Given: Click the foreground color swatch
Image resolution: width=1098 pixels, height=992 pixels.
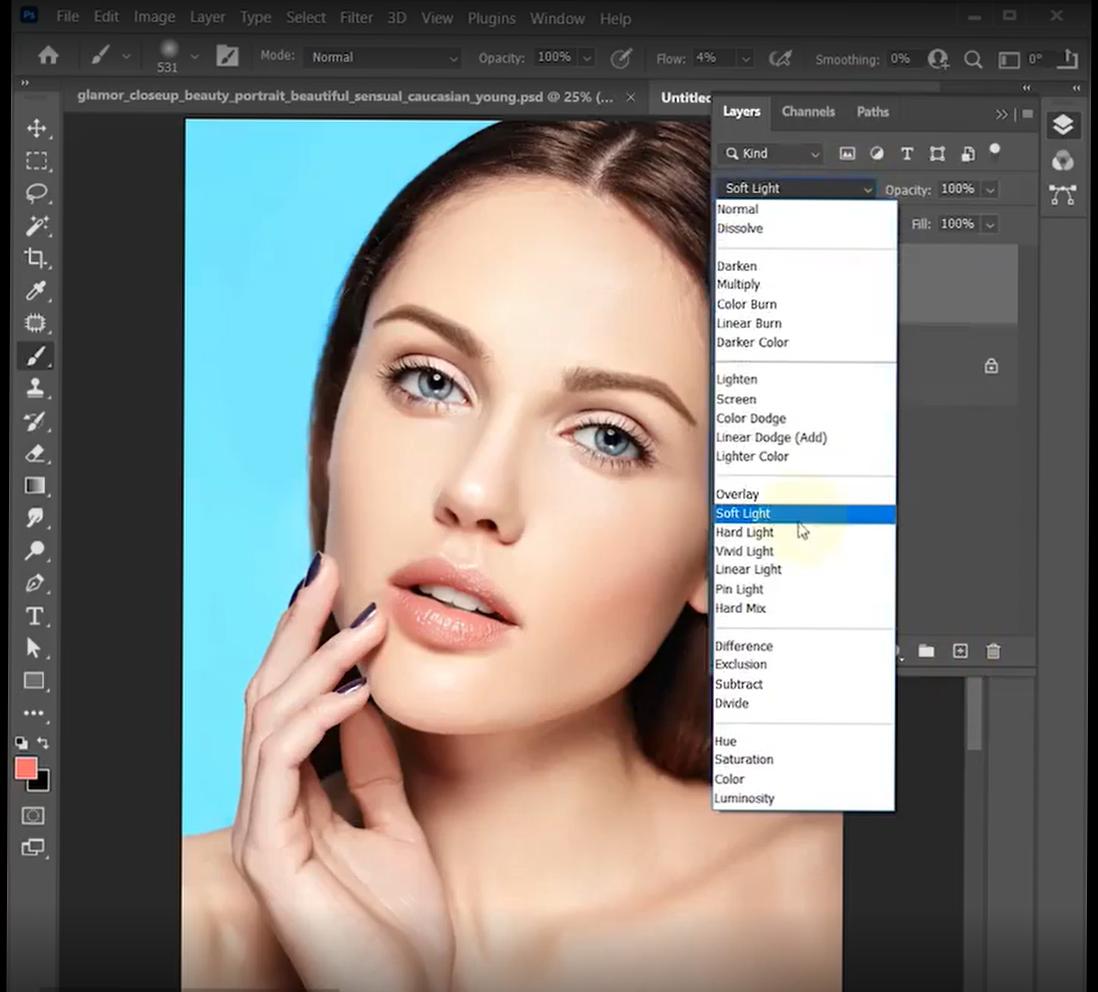Looking at the screenshot, I should 26,768.
